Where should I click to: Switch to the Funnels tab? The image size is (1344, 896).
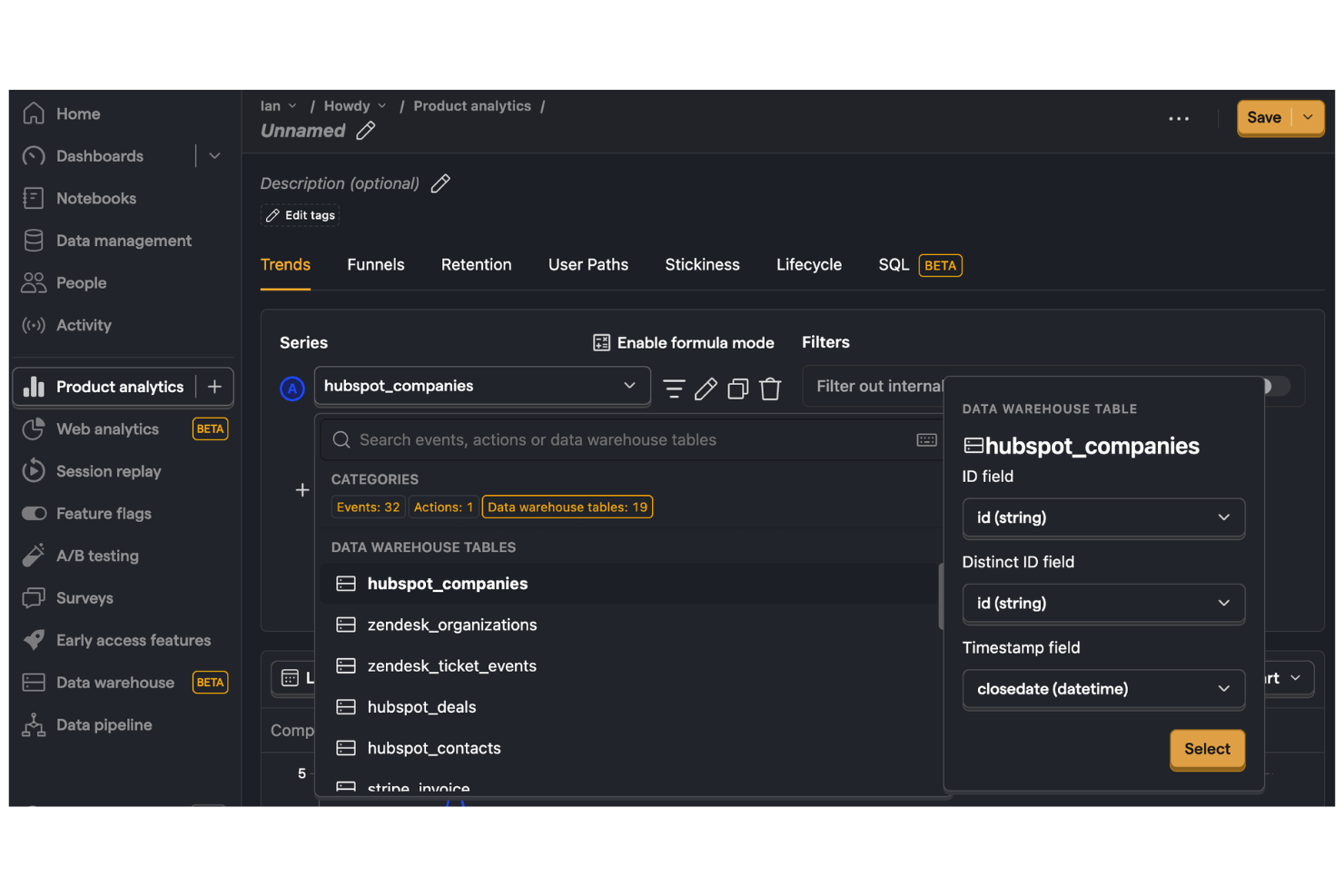pos(375,264)
